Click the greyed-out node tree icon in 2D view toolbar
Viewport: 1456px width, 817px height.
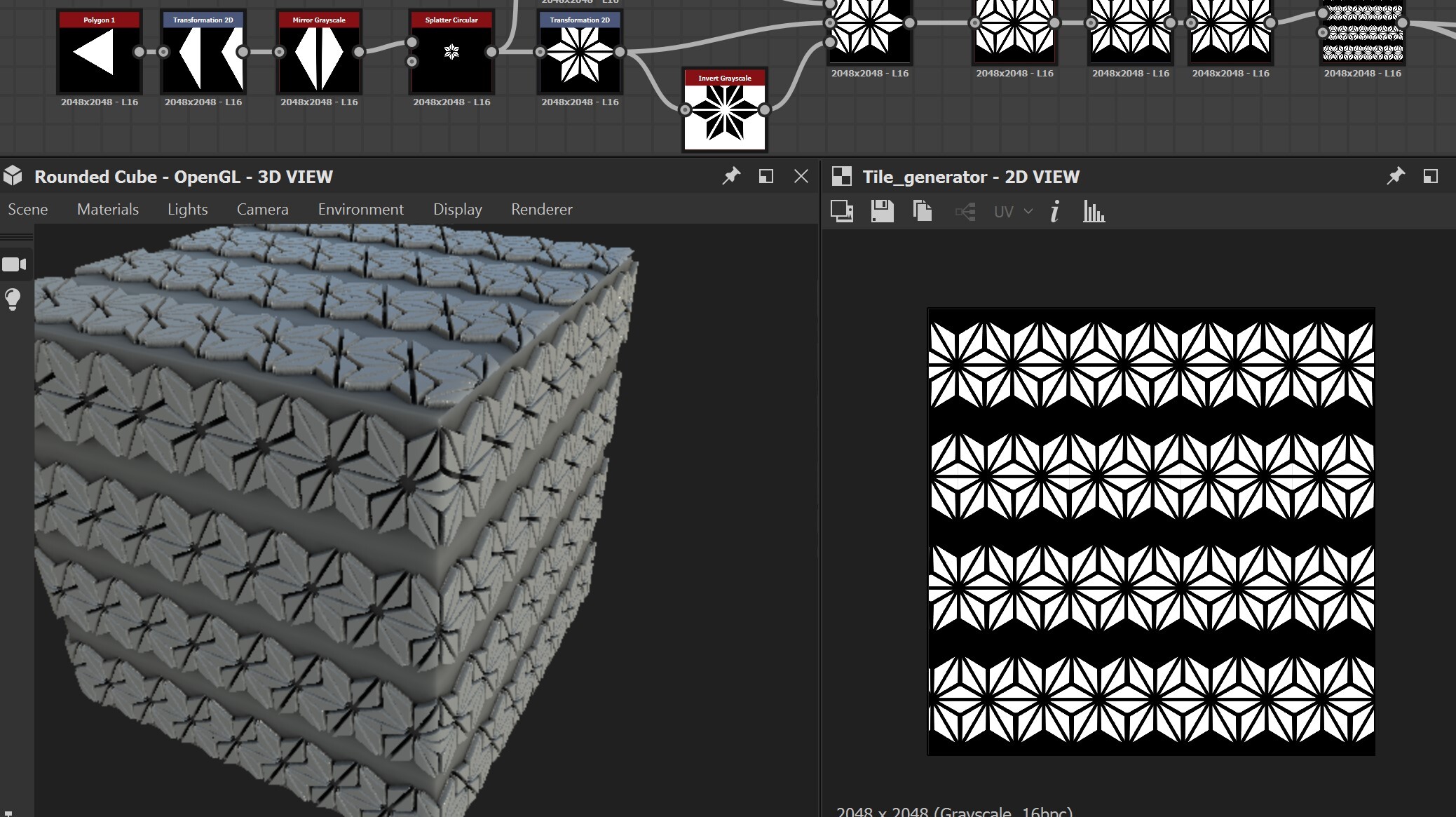[965, 211]
